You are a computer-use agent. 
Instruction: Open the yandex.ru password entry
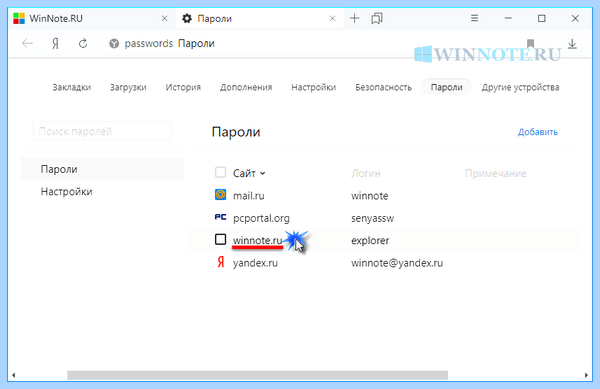click(x=255, y=263)
